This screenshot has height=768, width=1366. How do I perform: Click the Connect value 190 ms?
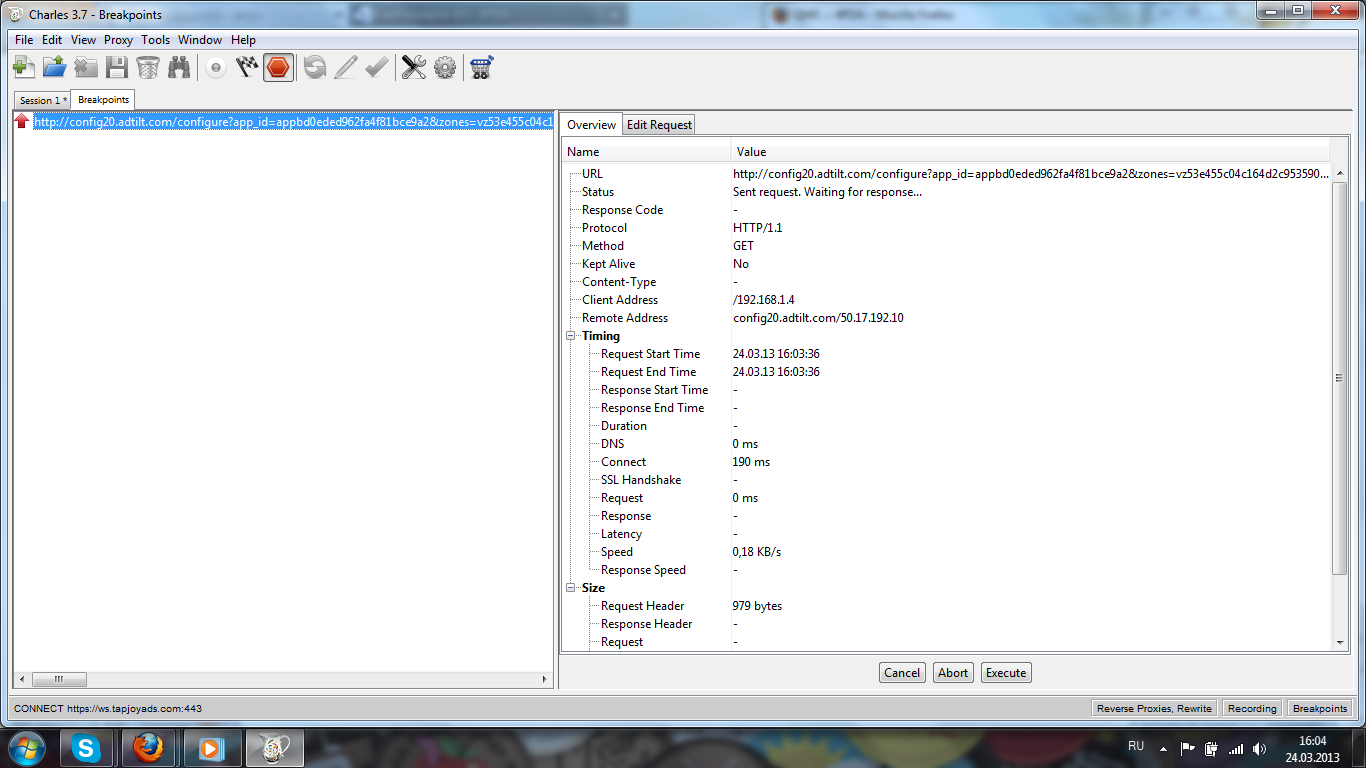751,462
